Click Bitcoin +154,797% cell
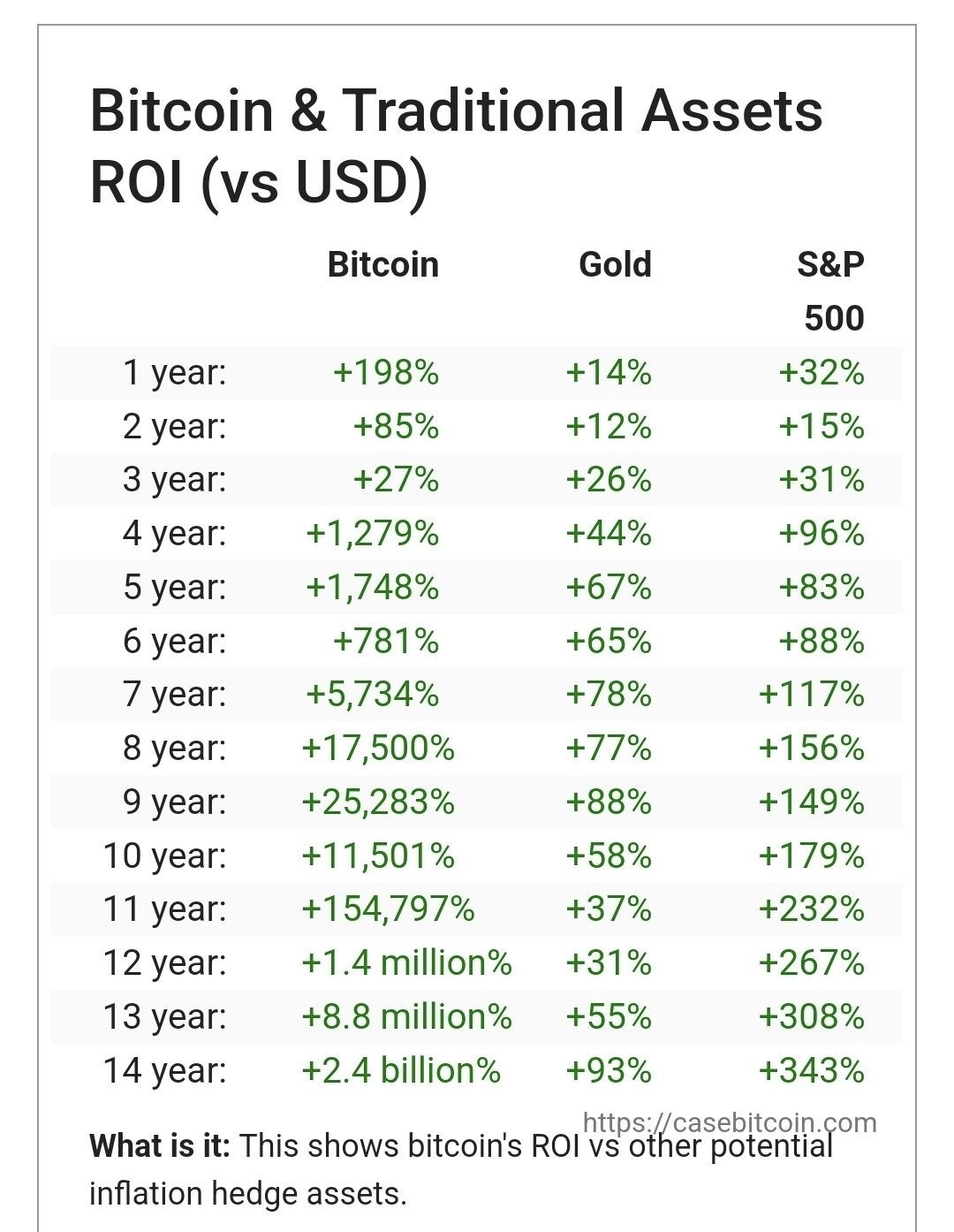The width and height of the screenshot is (954, 1232). click(388, 909)
